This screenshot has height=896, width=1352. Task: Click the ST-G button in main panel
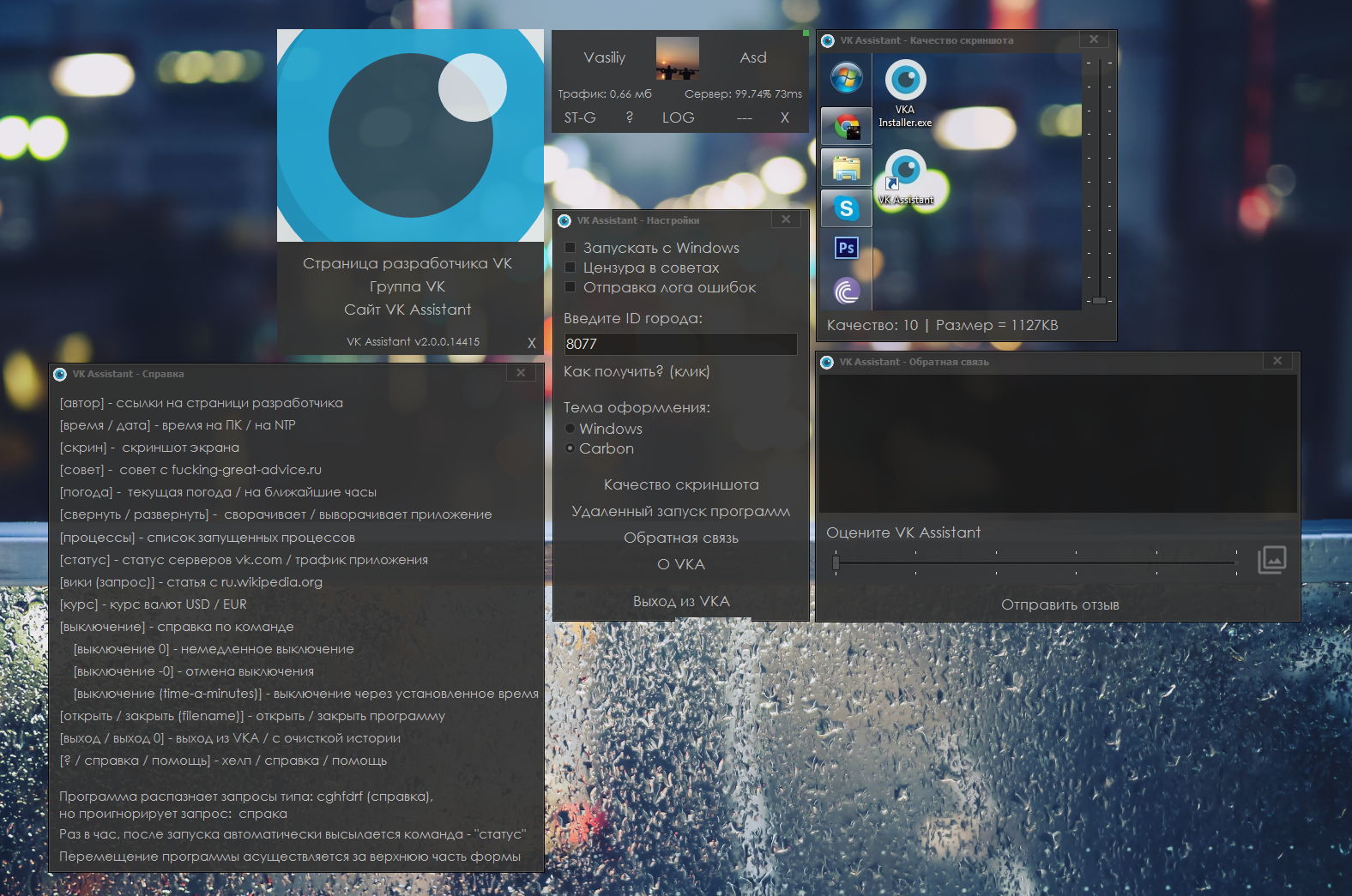pos(580,117)
